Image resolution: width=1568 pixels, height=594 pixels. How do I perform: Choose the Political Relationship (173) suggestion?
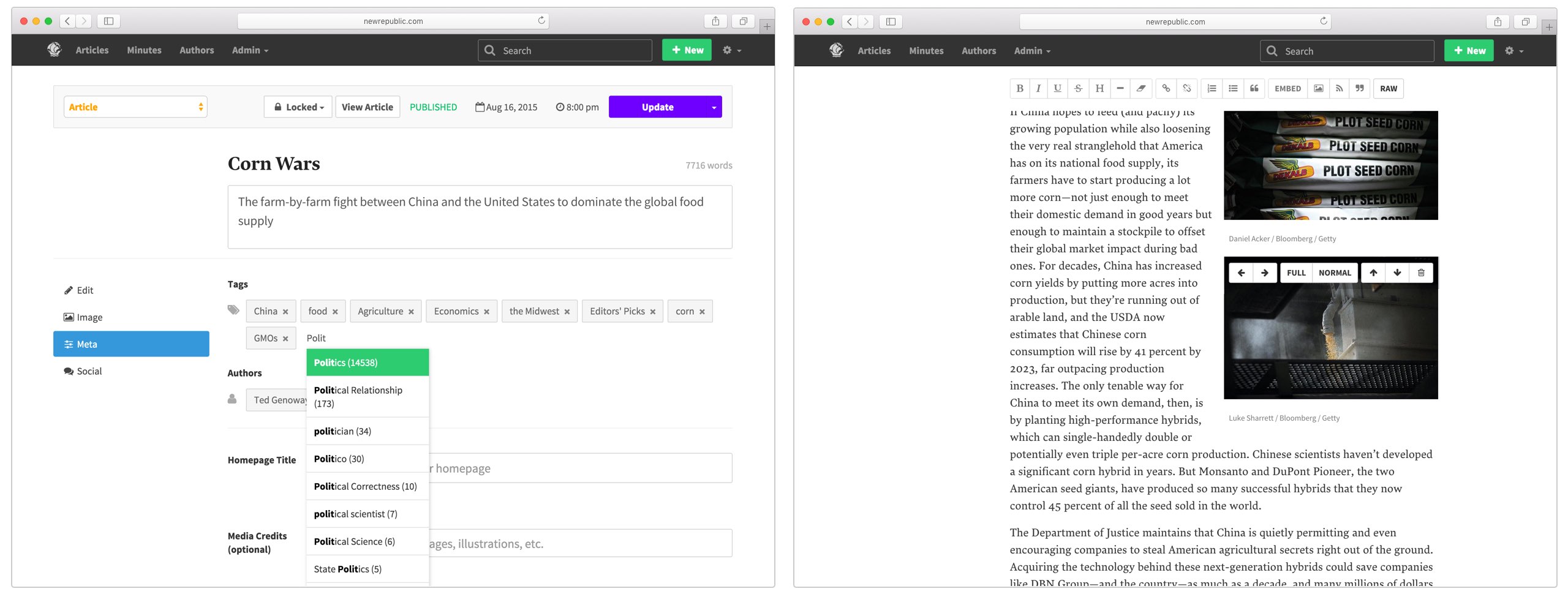click(x=367, y=397)
